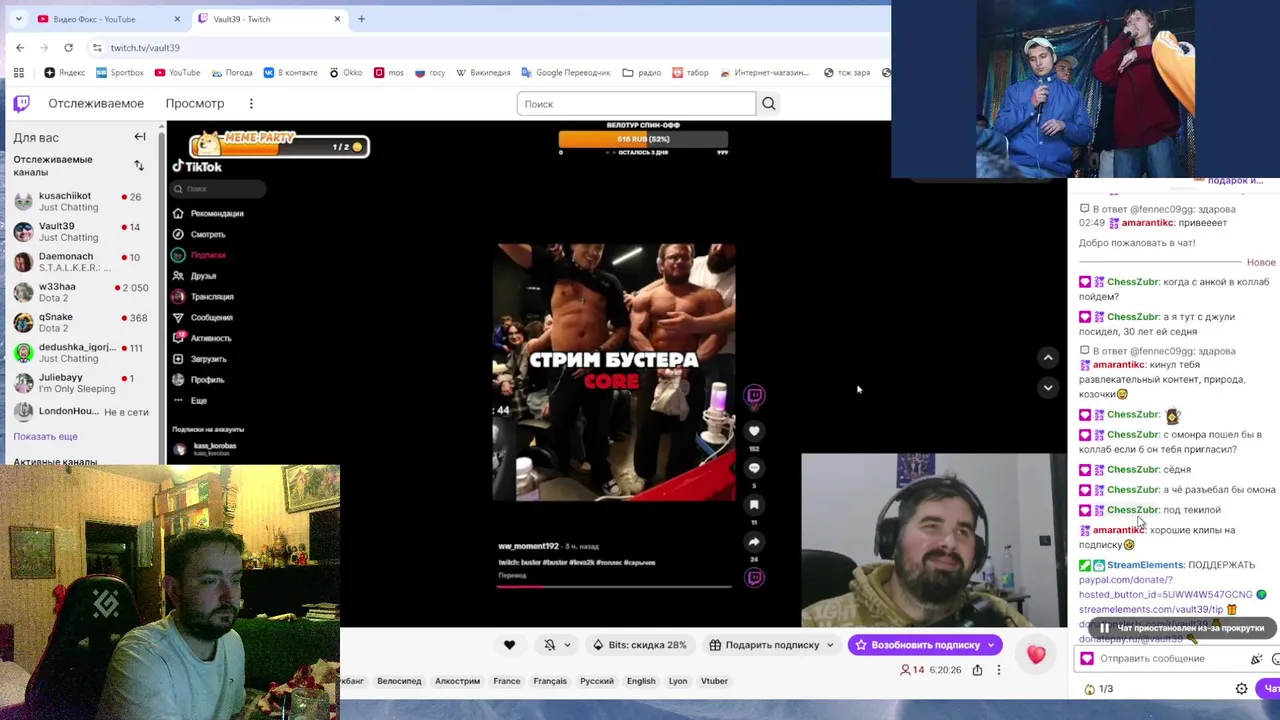Screen dimensions: 1280x720
Task: Open the Juliebayy channel in sidebar
Action: 80,382
